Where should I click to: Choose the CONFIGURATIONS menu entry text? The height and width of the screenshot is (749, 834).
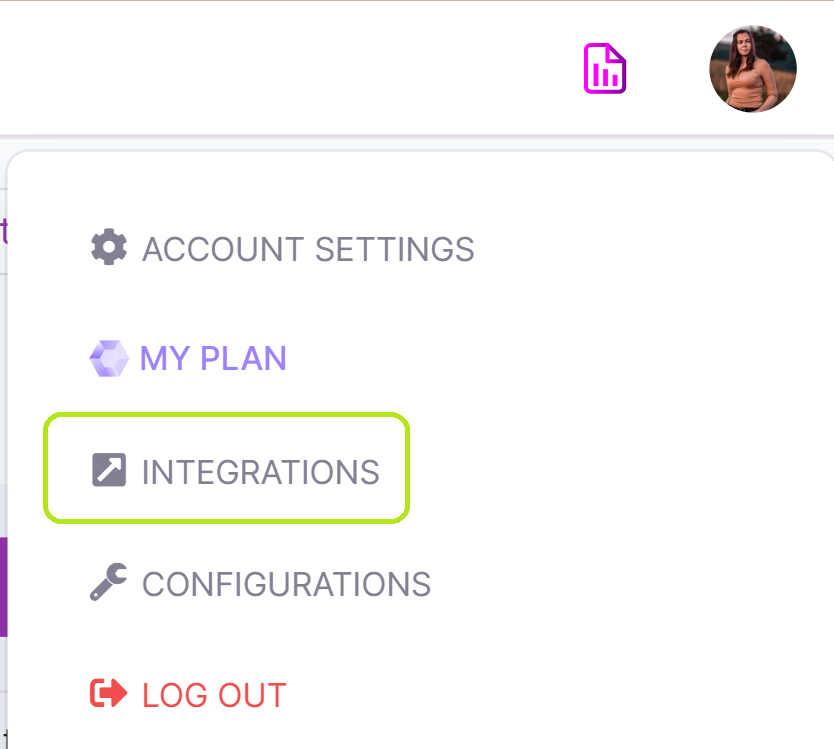click(x=286, y=584)
